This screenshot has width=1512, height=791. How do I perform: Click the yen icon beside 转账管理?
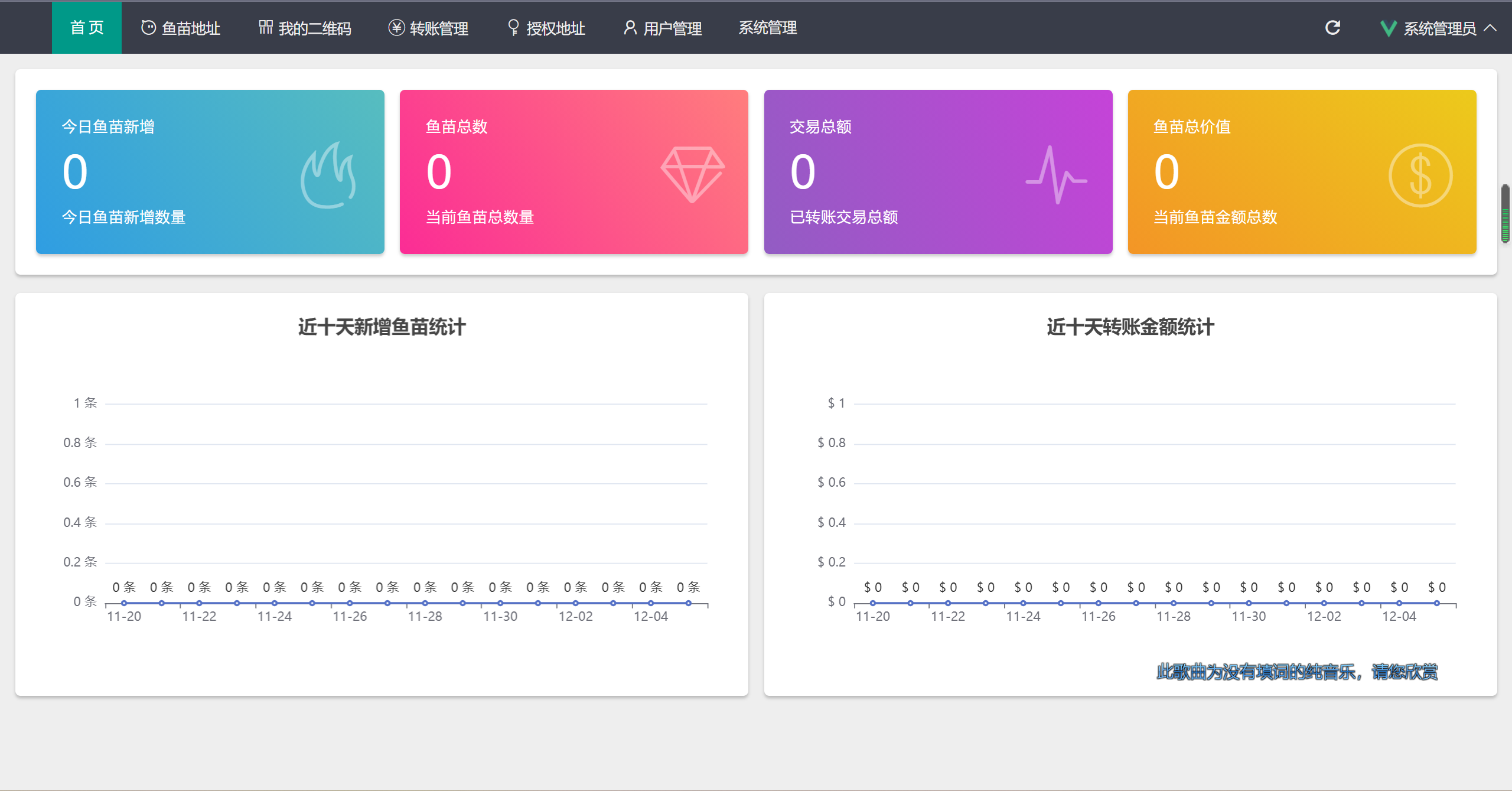coord(396,28)
